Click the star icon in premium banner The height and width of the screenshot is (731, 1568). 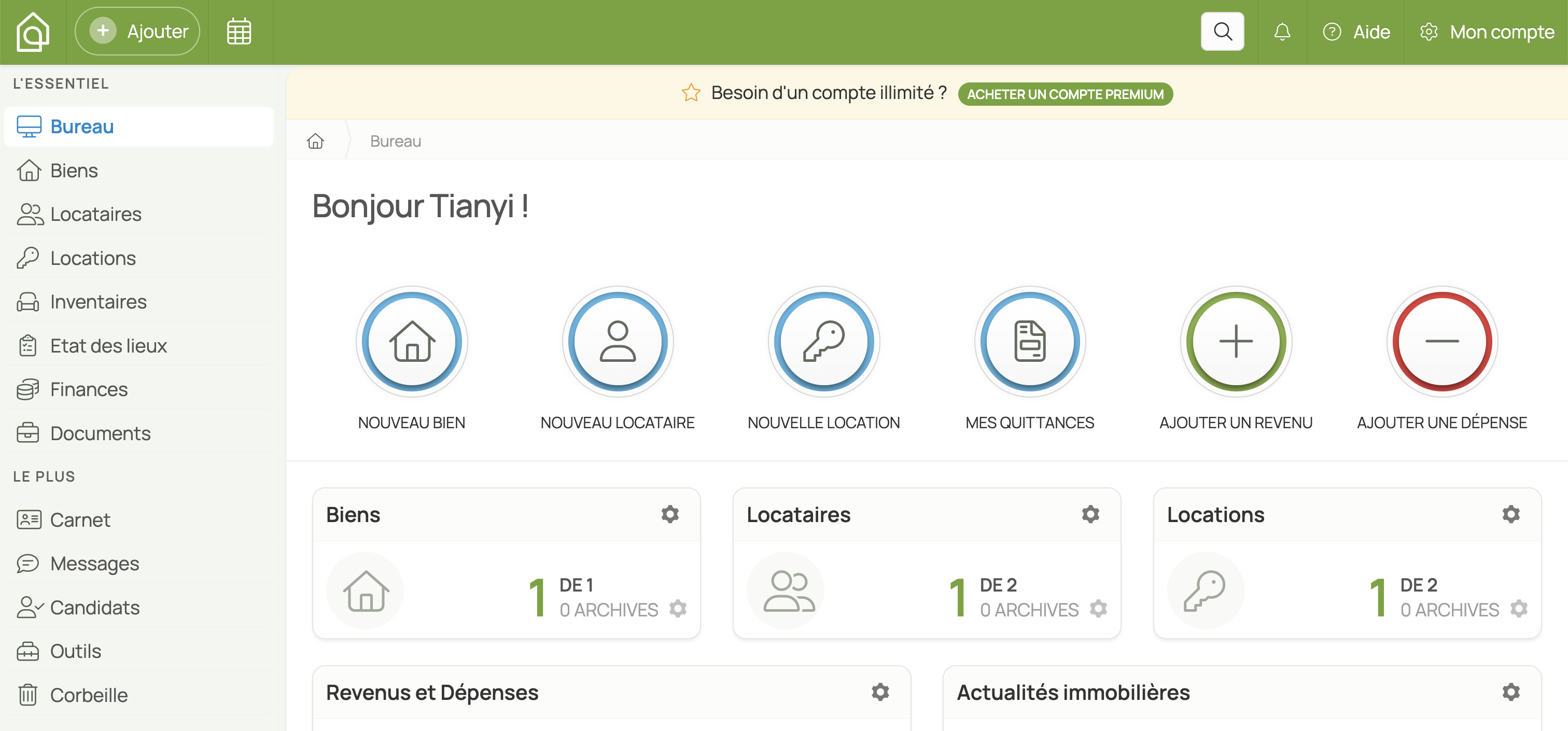(691, 93)
